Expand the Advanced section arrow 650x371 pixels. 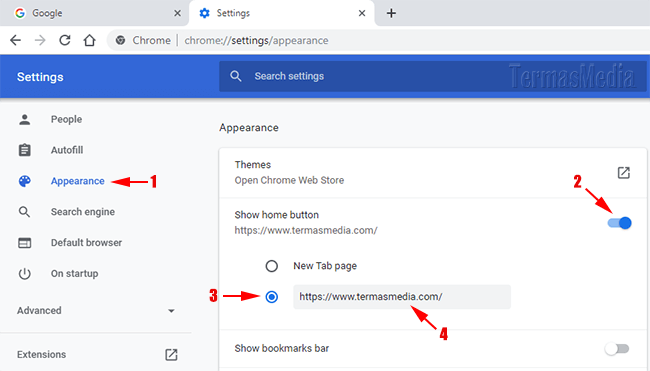coord(171,311)
